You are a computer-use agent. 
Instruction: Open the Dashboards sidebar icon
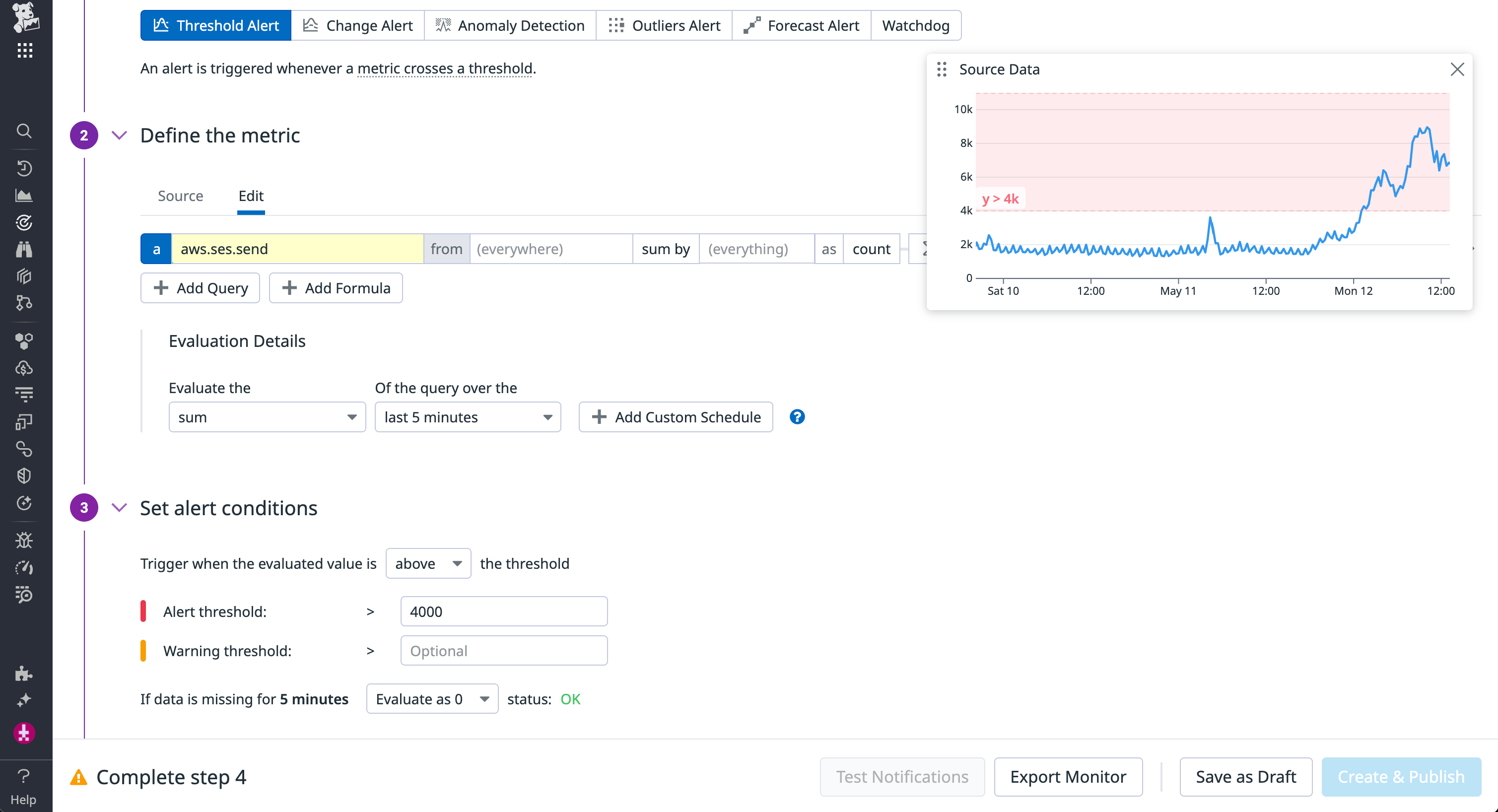click(24, 196)
